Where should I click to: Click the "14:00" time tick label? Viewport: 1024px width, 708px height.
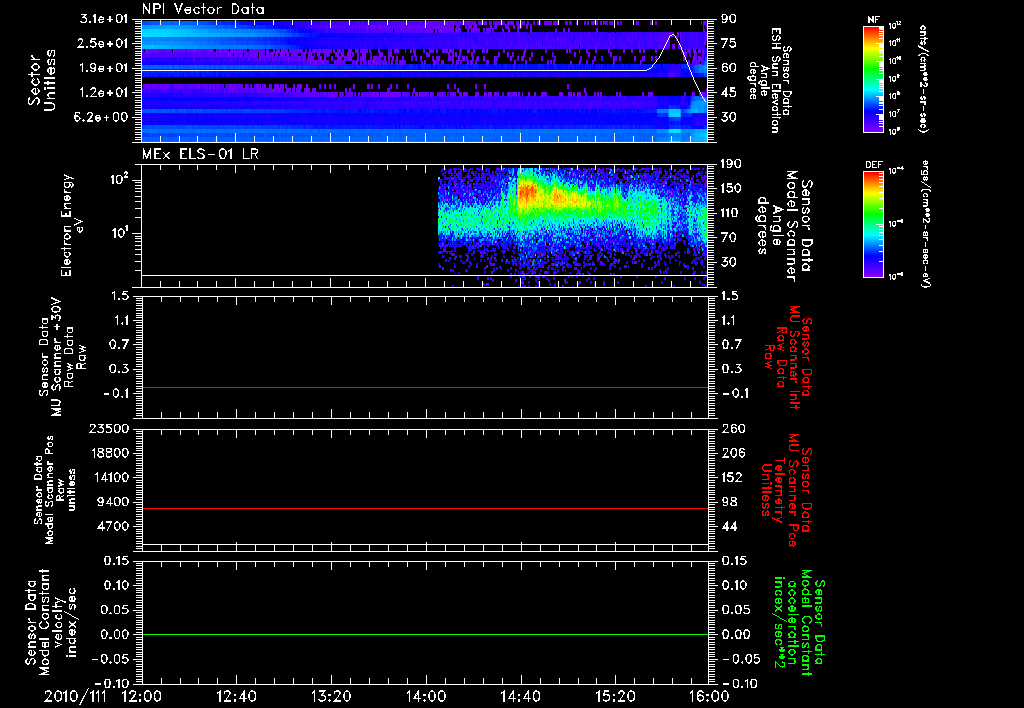tap(426, 696)
